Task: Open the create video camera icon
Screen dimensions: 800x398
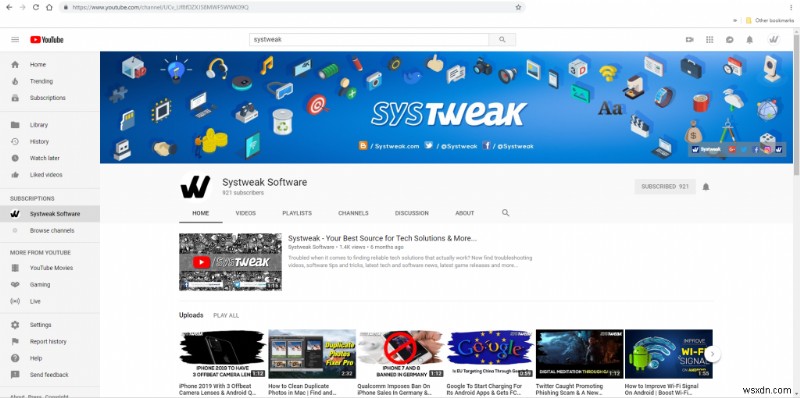Action: tap(690, 40)
